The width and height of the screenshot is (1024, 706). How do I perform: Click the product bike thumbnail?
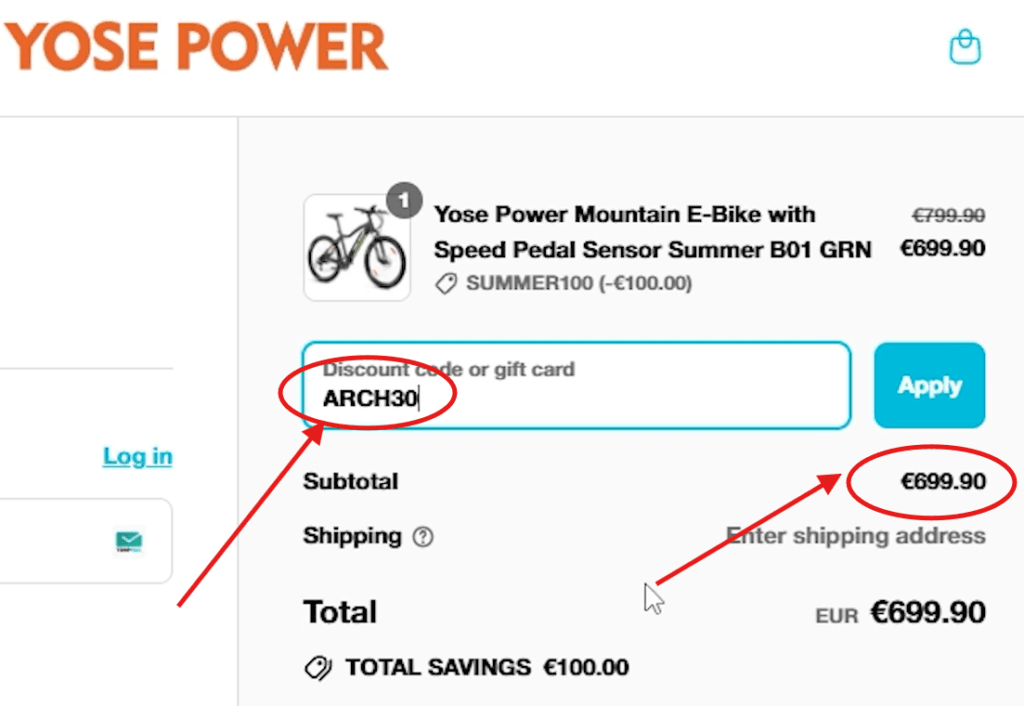pos(357,245)
